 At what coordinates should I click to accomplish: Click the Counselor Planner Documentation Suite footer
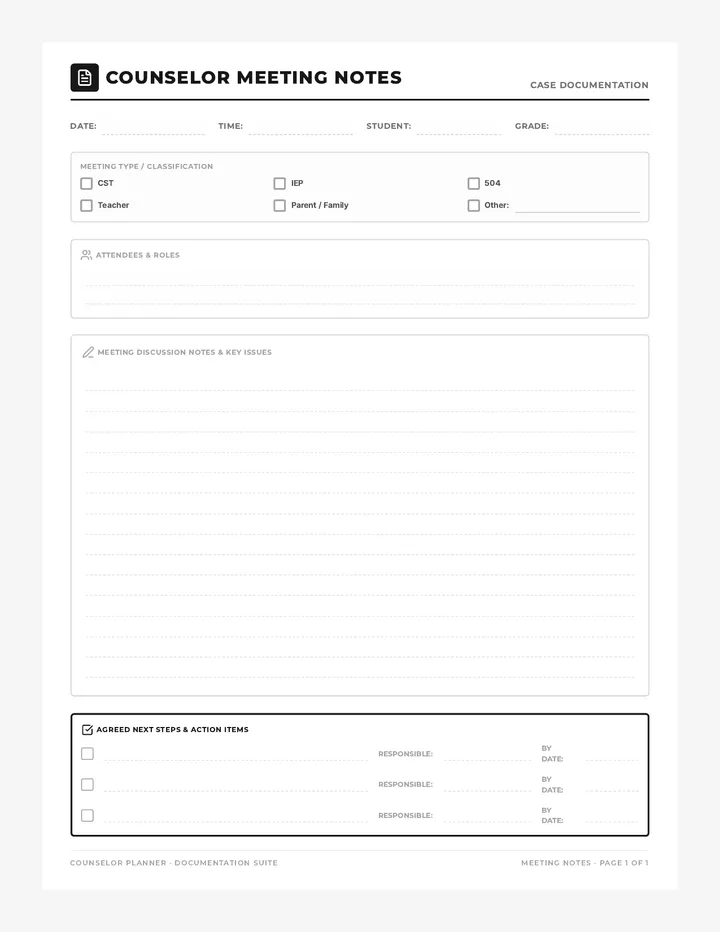coord(174,862)
